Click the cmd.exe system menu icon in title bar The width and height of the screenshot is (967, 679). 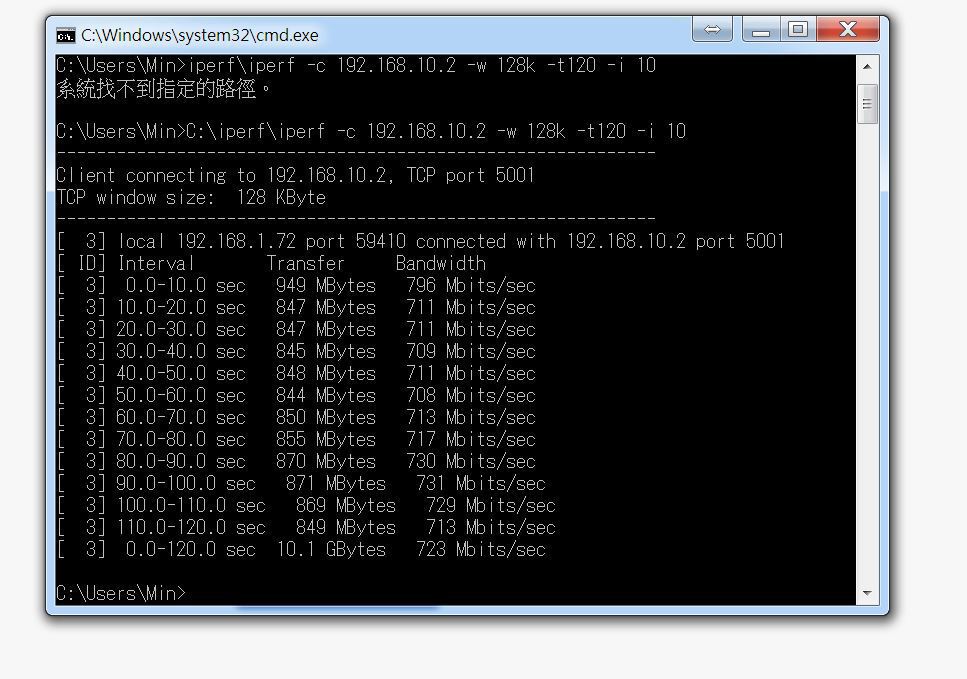pos(65,36)
